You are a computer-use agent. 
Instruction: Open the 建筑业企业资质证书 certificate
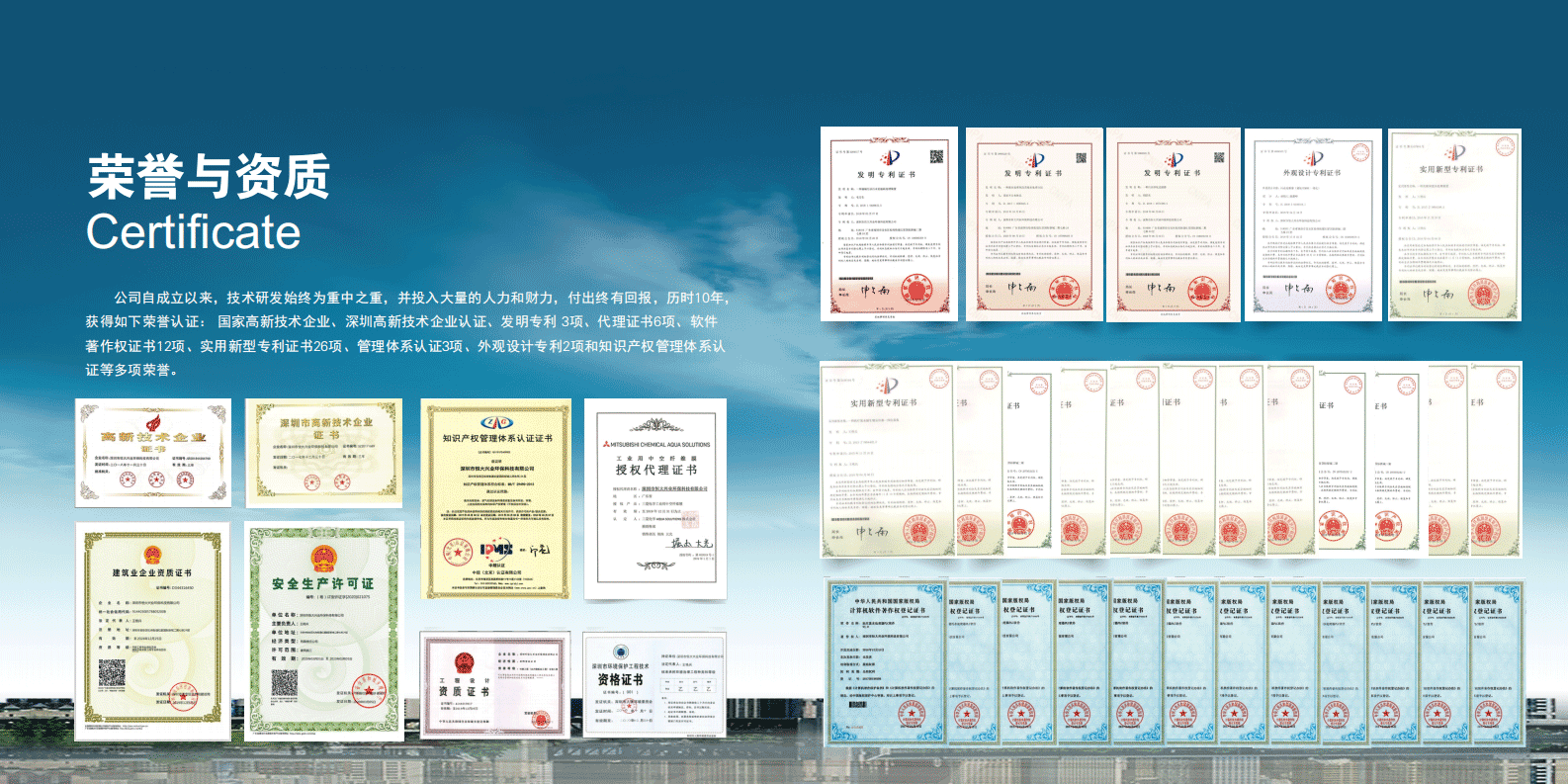153,632
